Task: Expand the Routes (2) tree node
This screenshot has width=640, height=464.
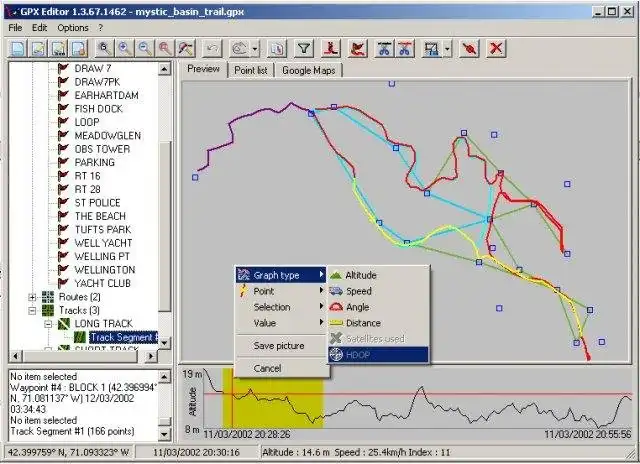Action: (x=32, y=297)
